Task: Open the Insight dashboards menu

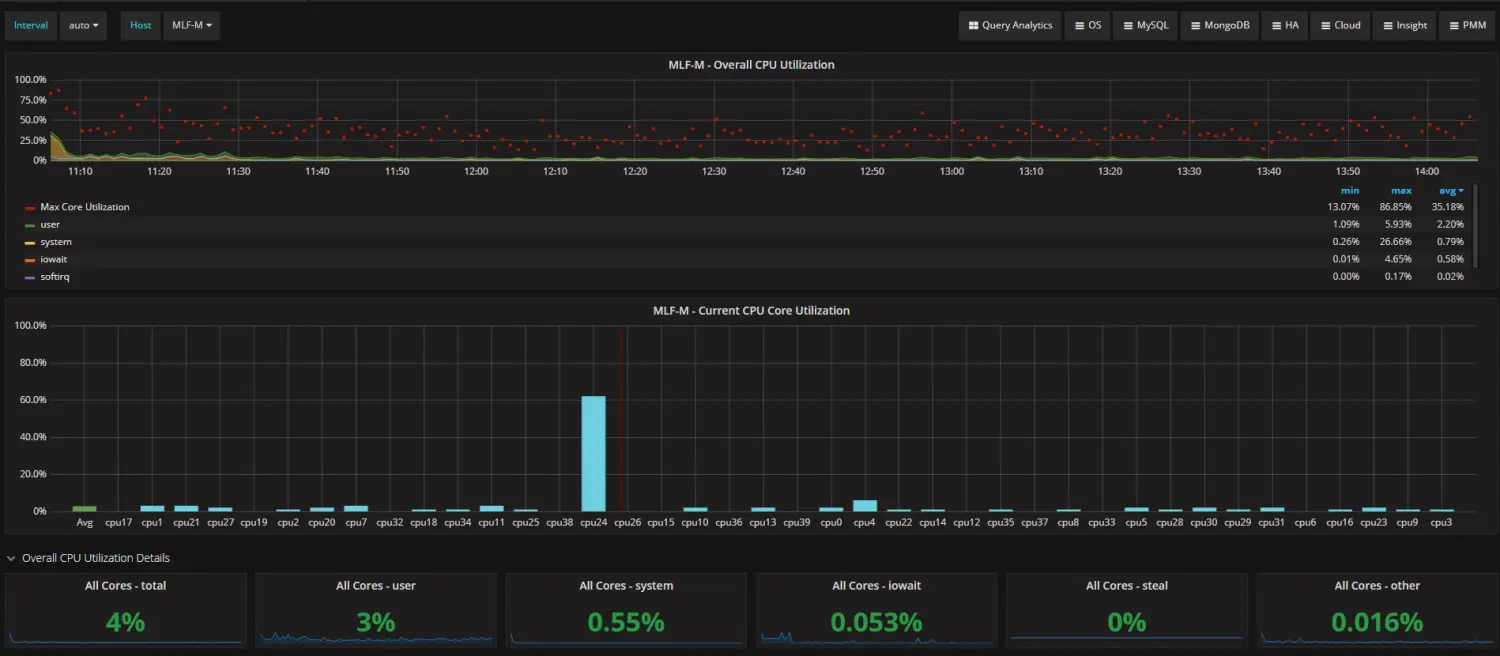Action: tap(1404, 25)
